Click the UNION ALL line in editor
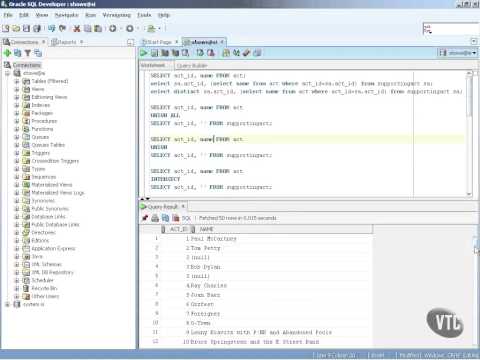The image size is (480, 360). tap(165, 115)
